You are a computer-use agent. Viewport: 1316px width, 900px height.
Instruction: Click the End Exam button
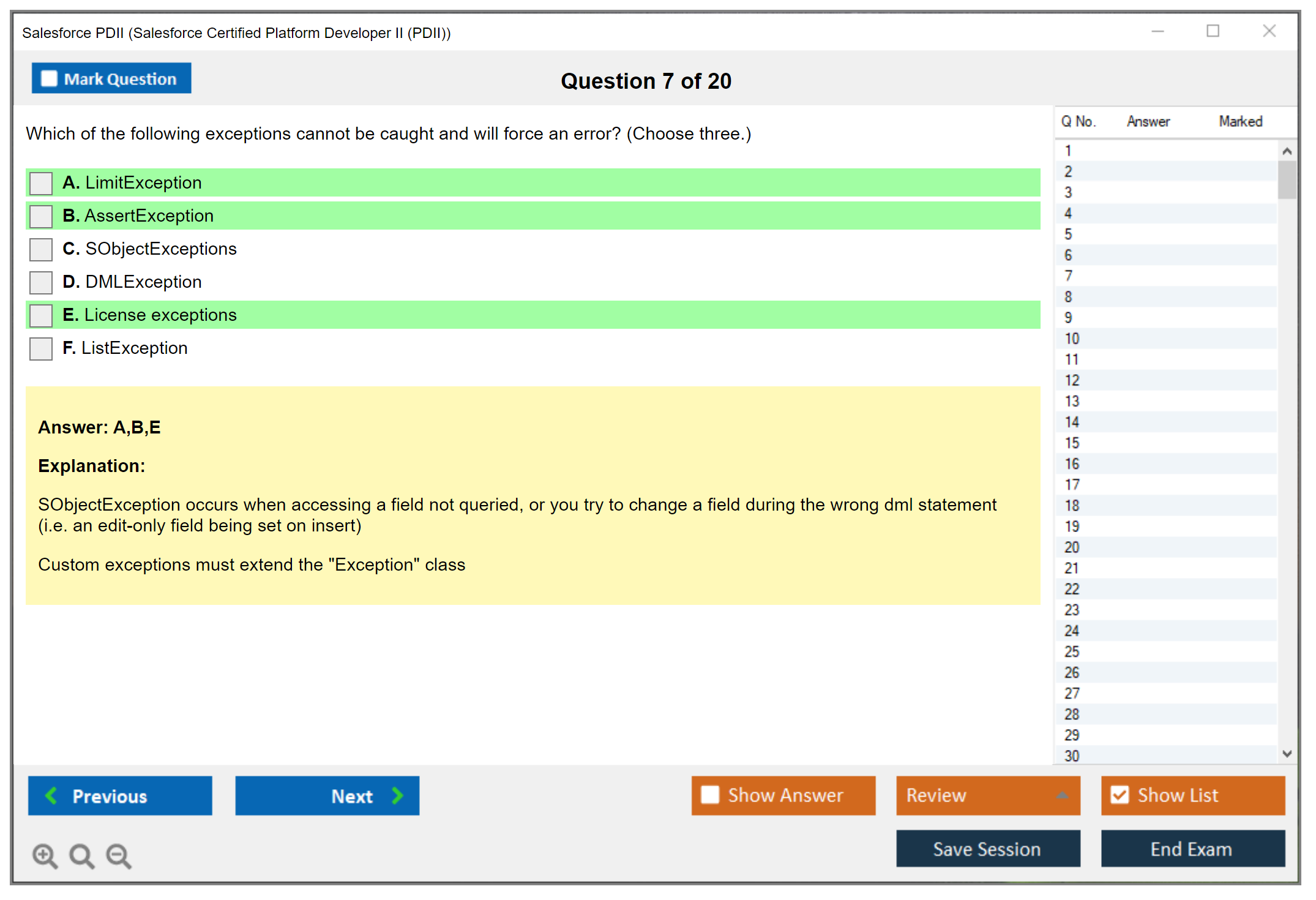1192,849
